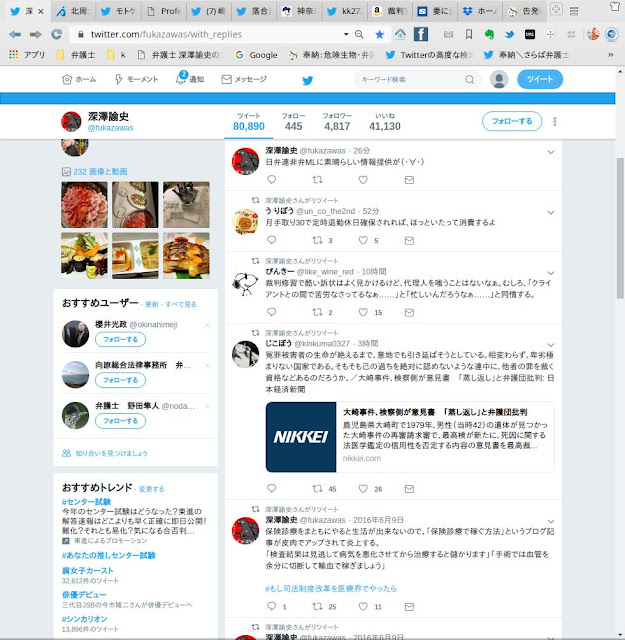Expand the 26分 tweet options chevron
The image size is (625, 640).
click(551, 152)
